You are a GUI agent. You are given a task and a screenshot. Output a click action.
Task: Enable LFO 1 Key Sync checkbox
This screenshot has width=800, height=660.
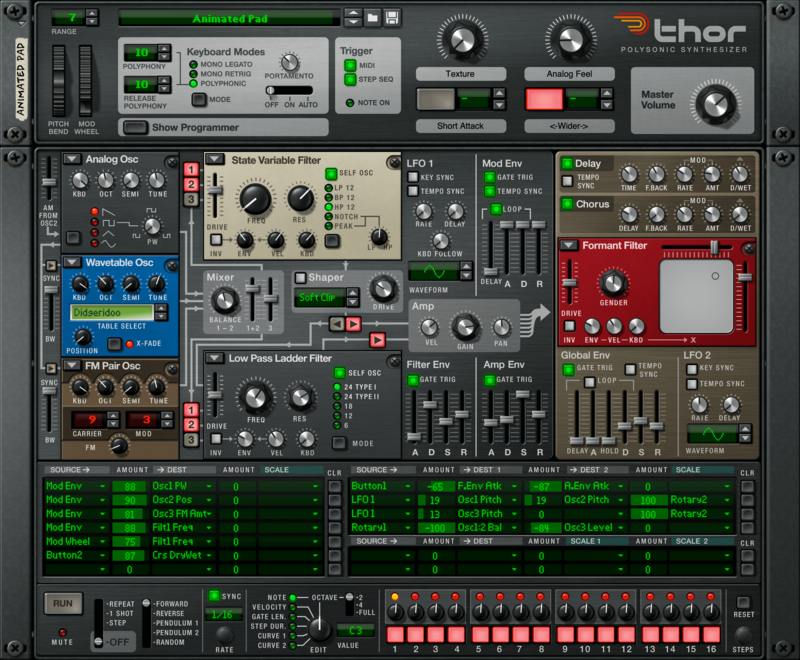(x=414, y=177)
